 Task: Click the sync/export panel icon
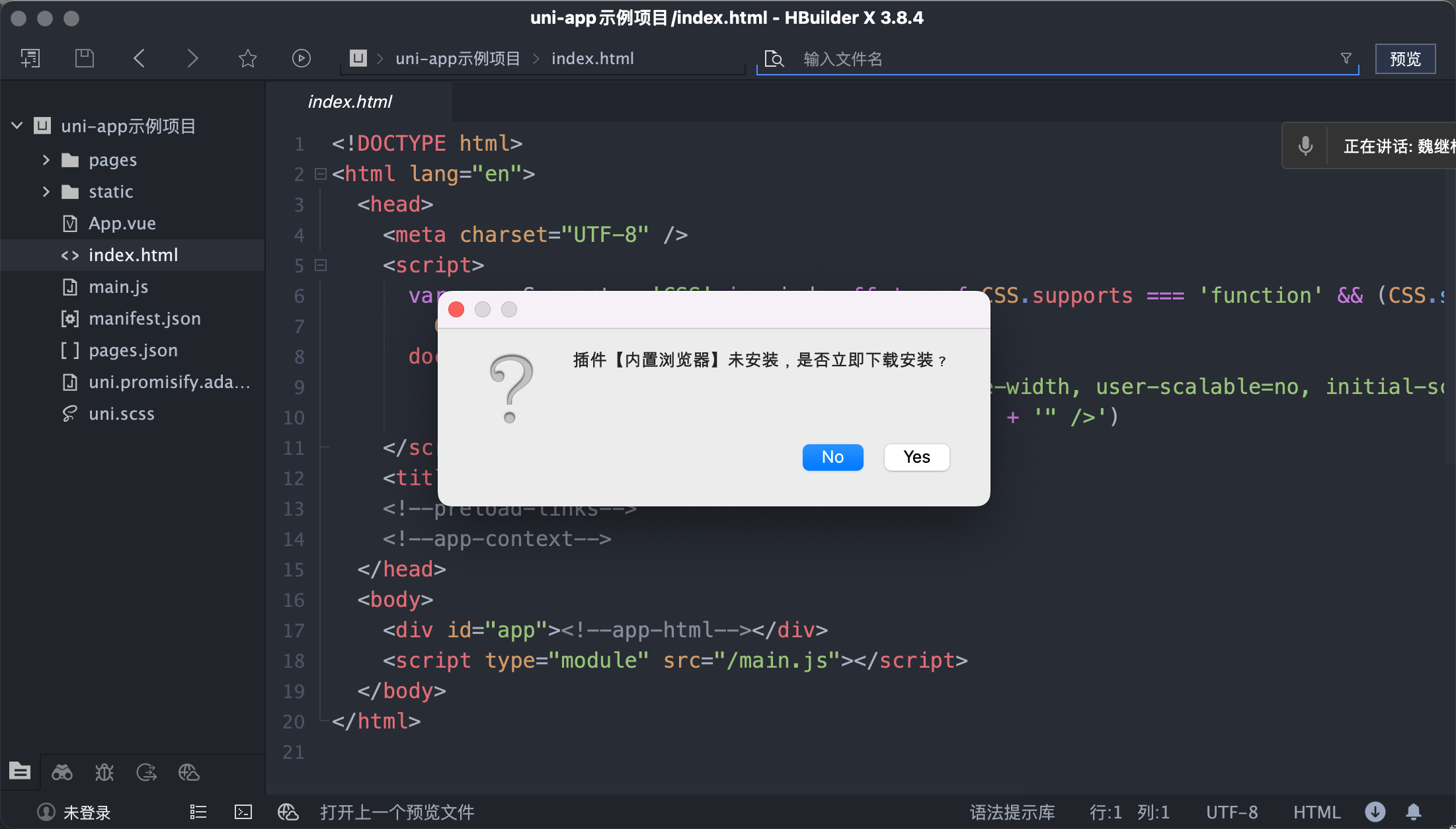[x=146, y=771]
